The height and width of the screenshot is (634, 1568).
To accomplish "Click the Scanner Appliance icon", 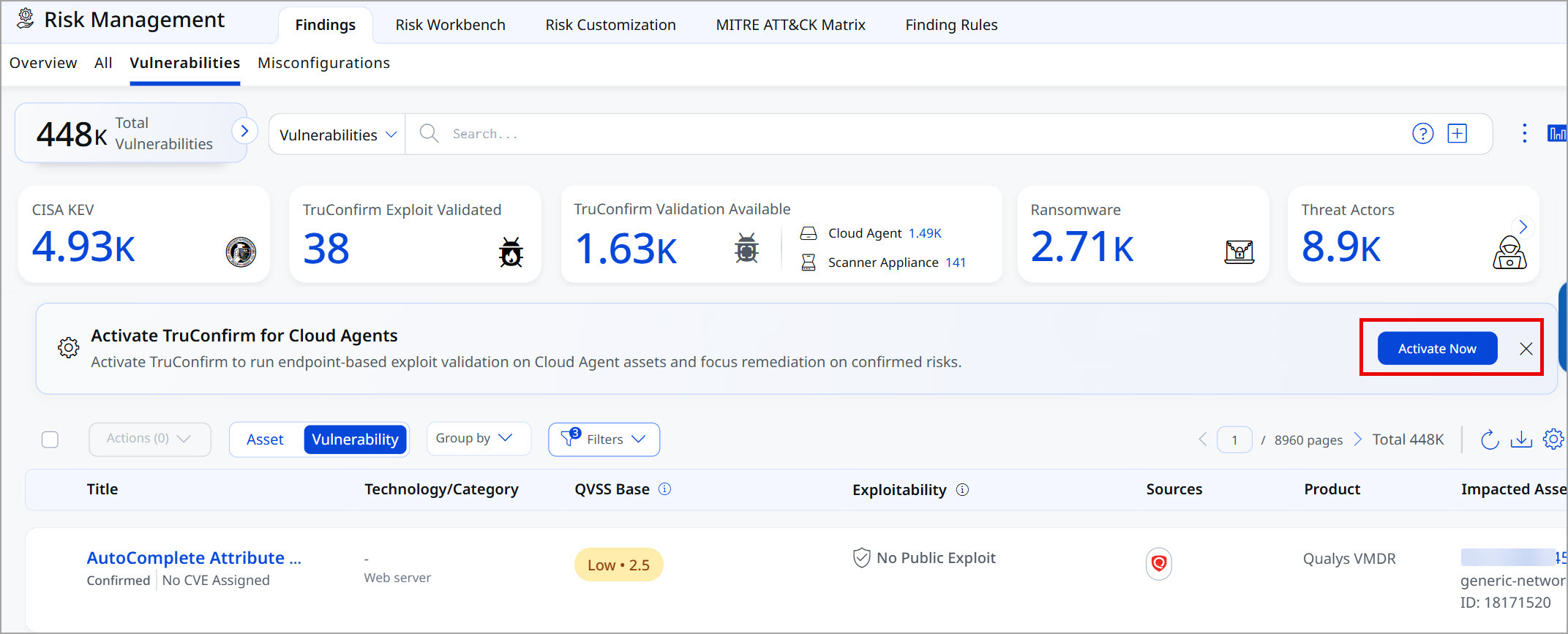I will point(808,263).
